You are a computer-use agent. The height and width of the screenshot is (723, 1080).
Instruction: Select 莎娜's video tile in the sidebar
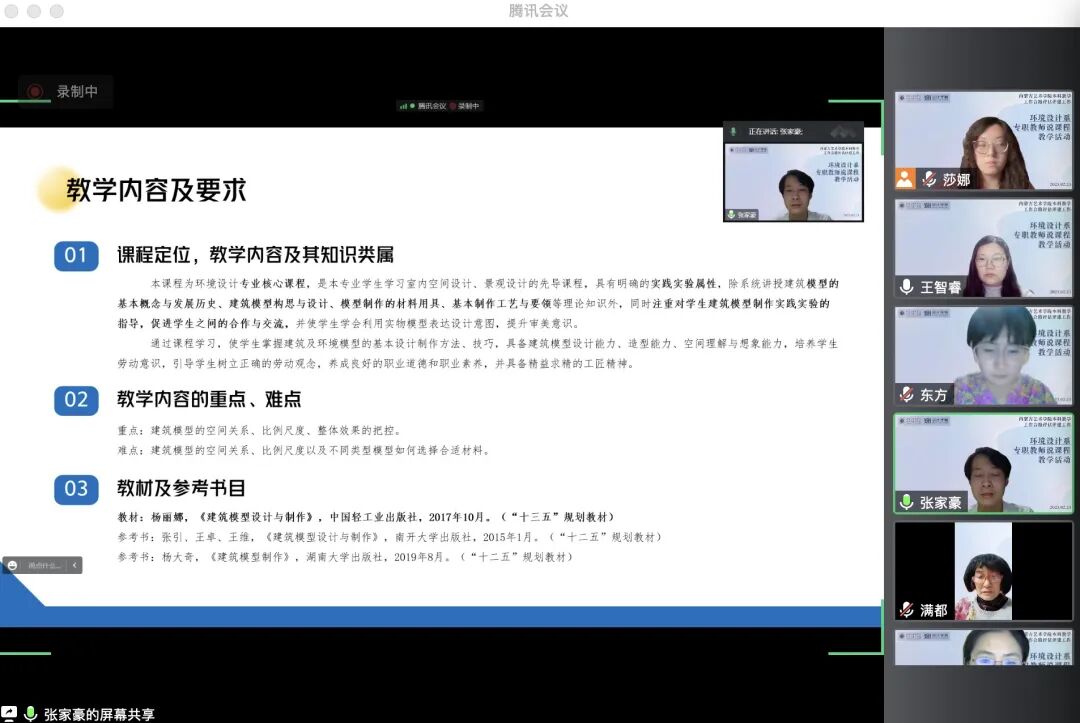pyautogui.click(x=983, y=140)
